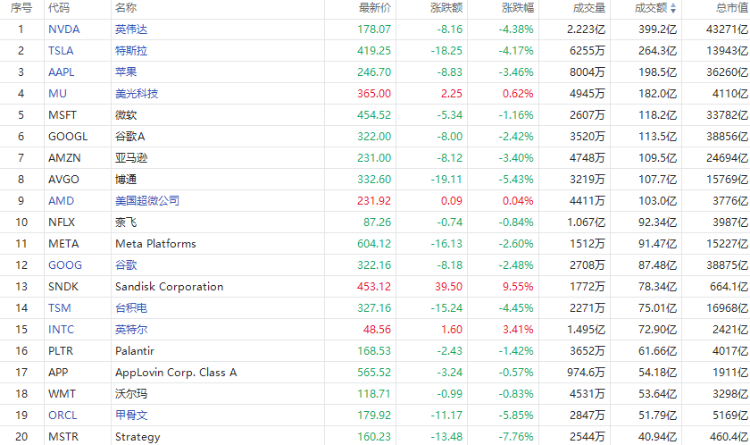Open the ORCL ticker link
This screenshot has width=750, height=445.
coord(63,415)
